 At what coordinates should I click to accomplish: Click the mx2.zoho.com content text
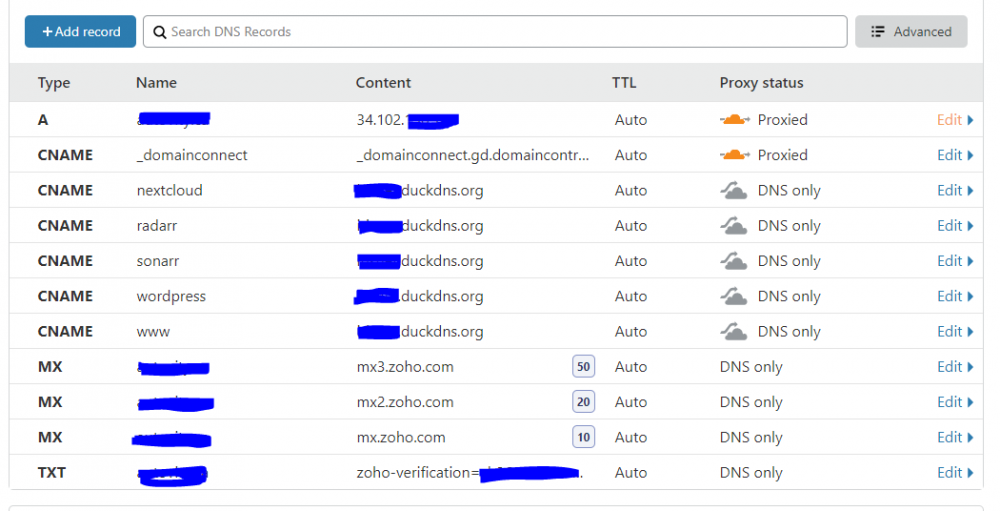(x=405, y=402)
